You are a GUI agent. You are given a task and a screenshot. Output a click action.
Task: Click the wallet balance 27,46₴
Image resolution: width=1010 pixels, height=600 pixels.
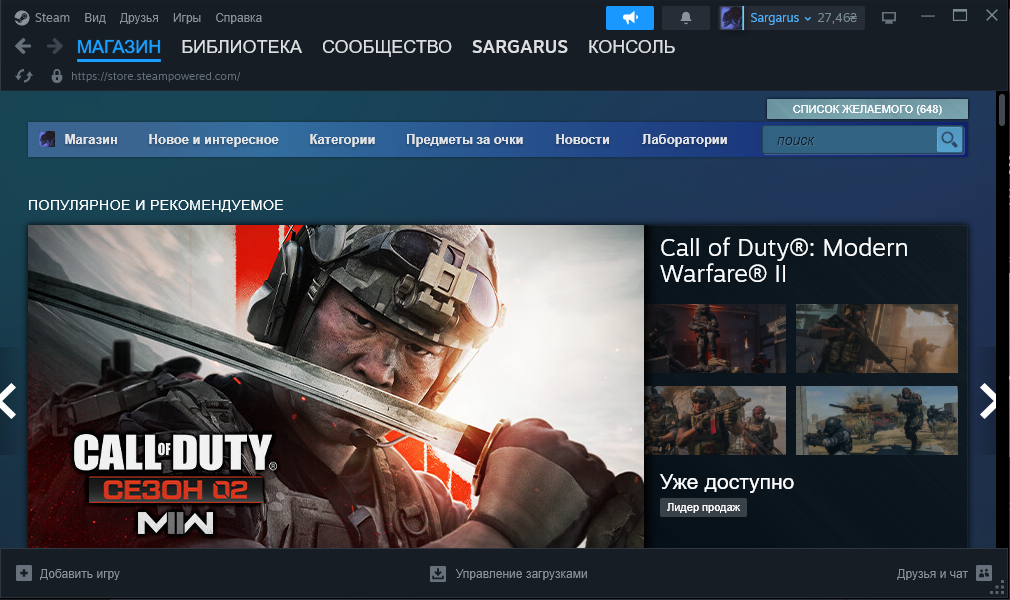click(x=837, y=18)
